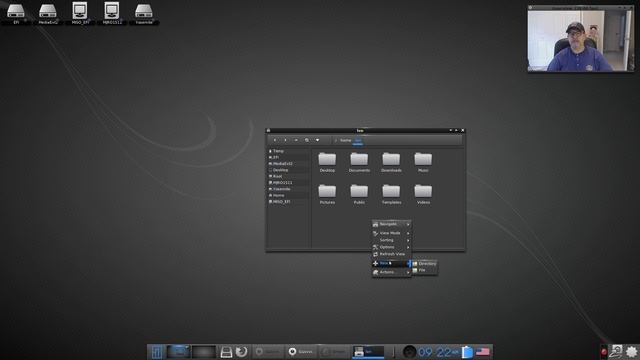Open the Templates folder
This screenshot has height=360, width=640.
[391, 194]
